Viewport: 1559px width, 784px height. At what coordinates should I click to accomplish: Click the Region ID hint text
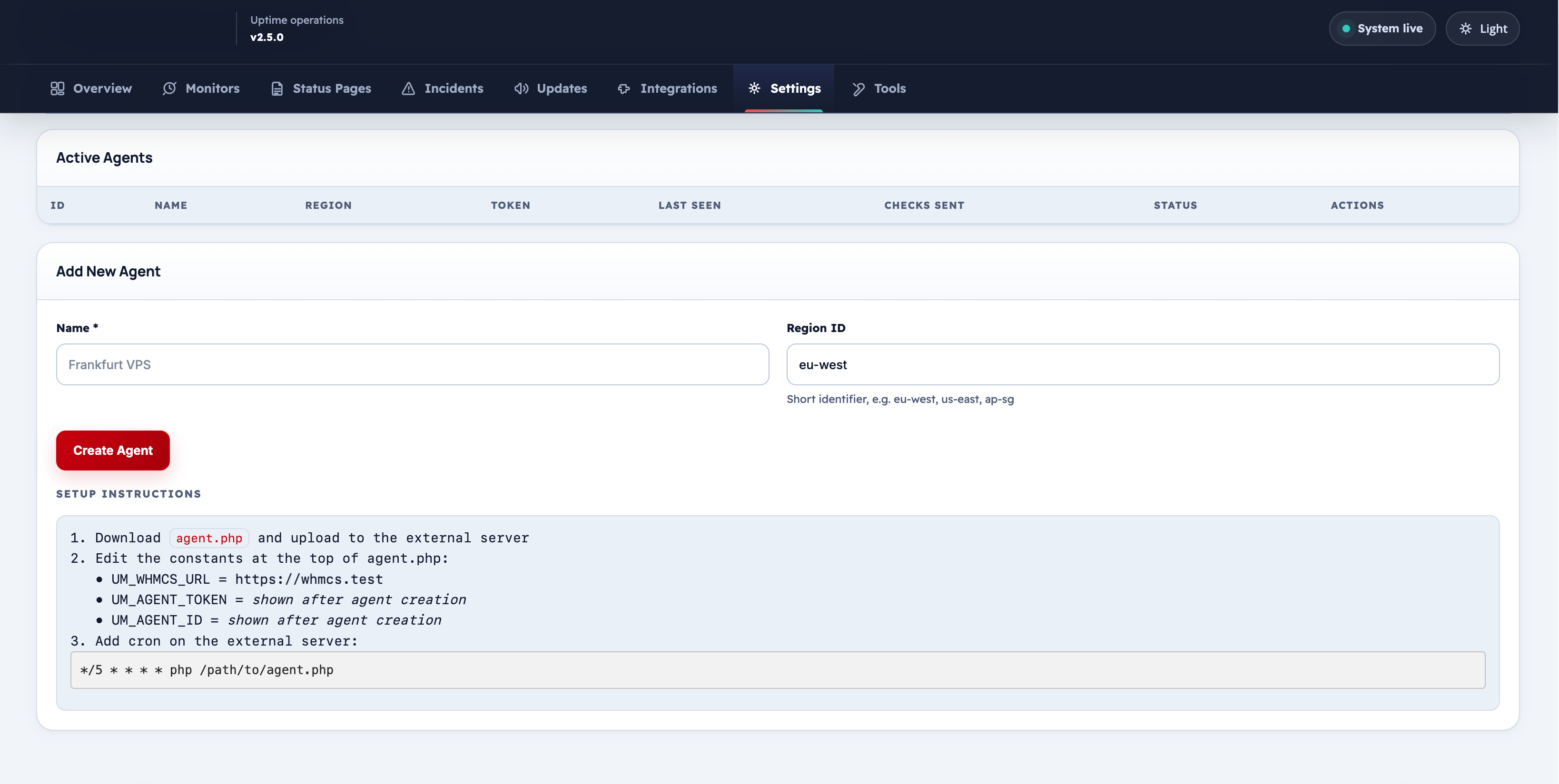[x=900, y=399]
